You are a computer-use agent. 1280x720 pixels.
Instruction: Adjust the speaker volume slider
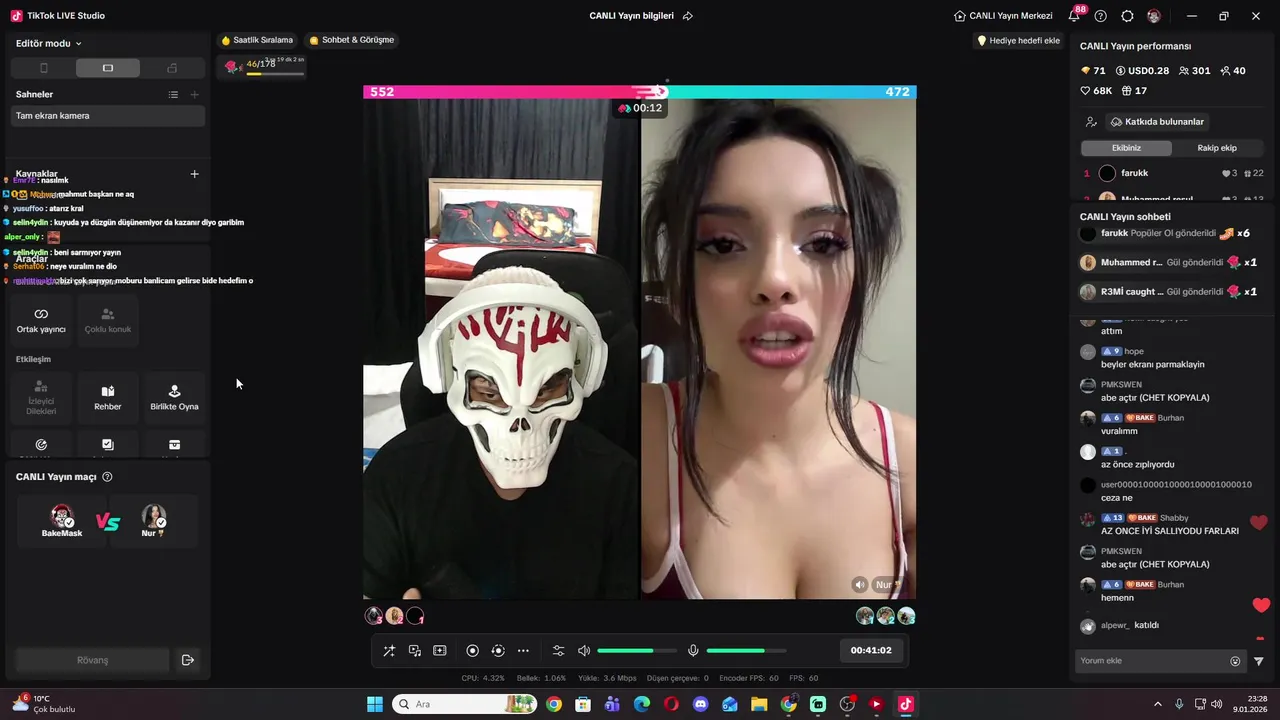pyautogui.click(x=637, y=651)
